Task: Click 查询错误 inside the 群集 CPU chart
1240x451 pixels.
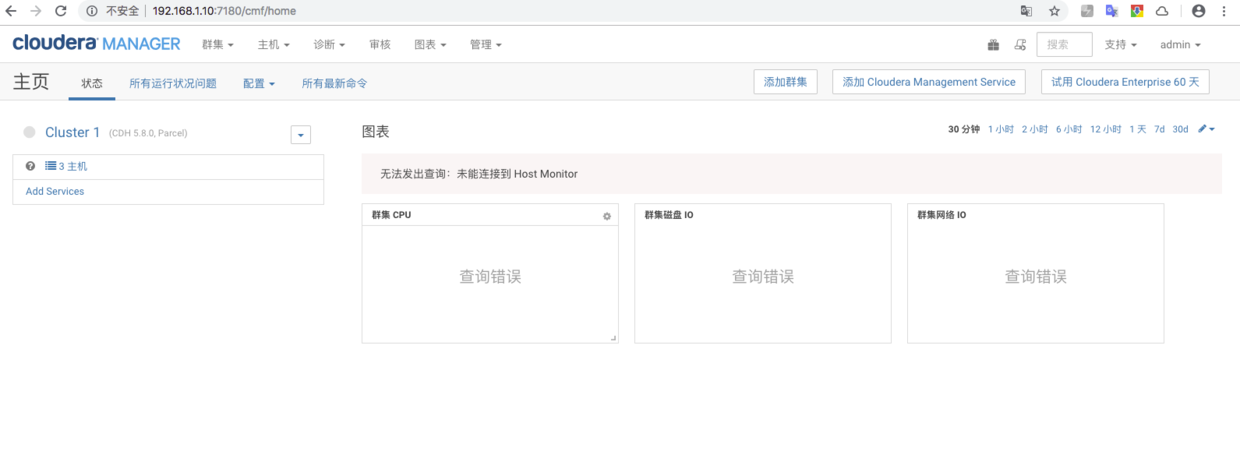Action: (490, 277)
